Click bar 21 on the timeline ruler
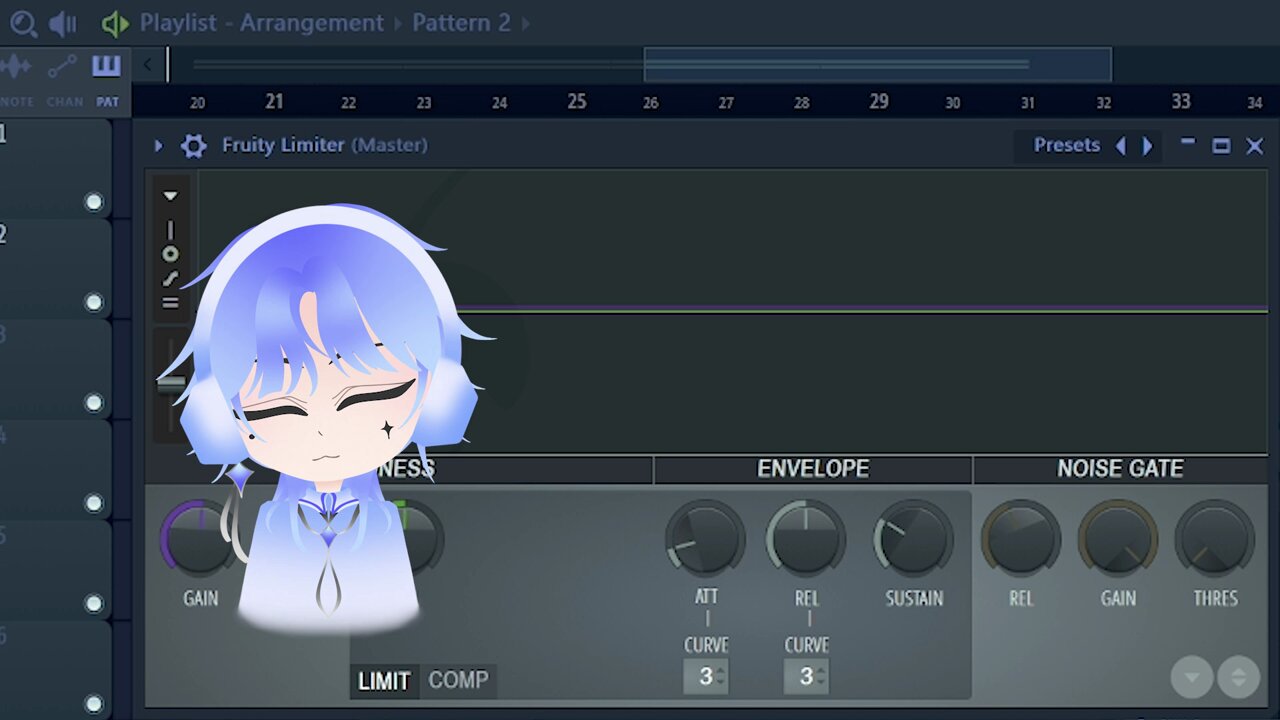Screen dimensions: 1280x720 274,102
